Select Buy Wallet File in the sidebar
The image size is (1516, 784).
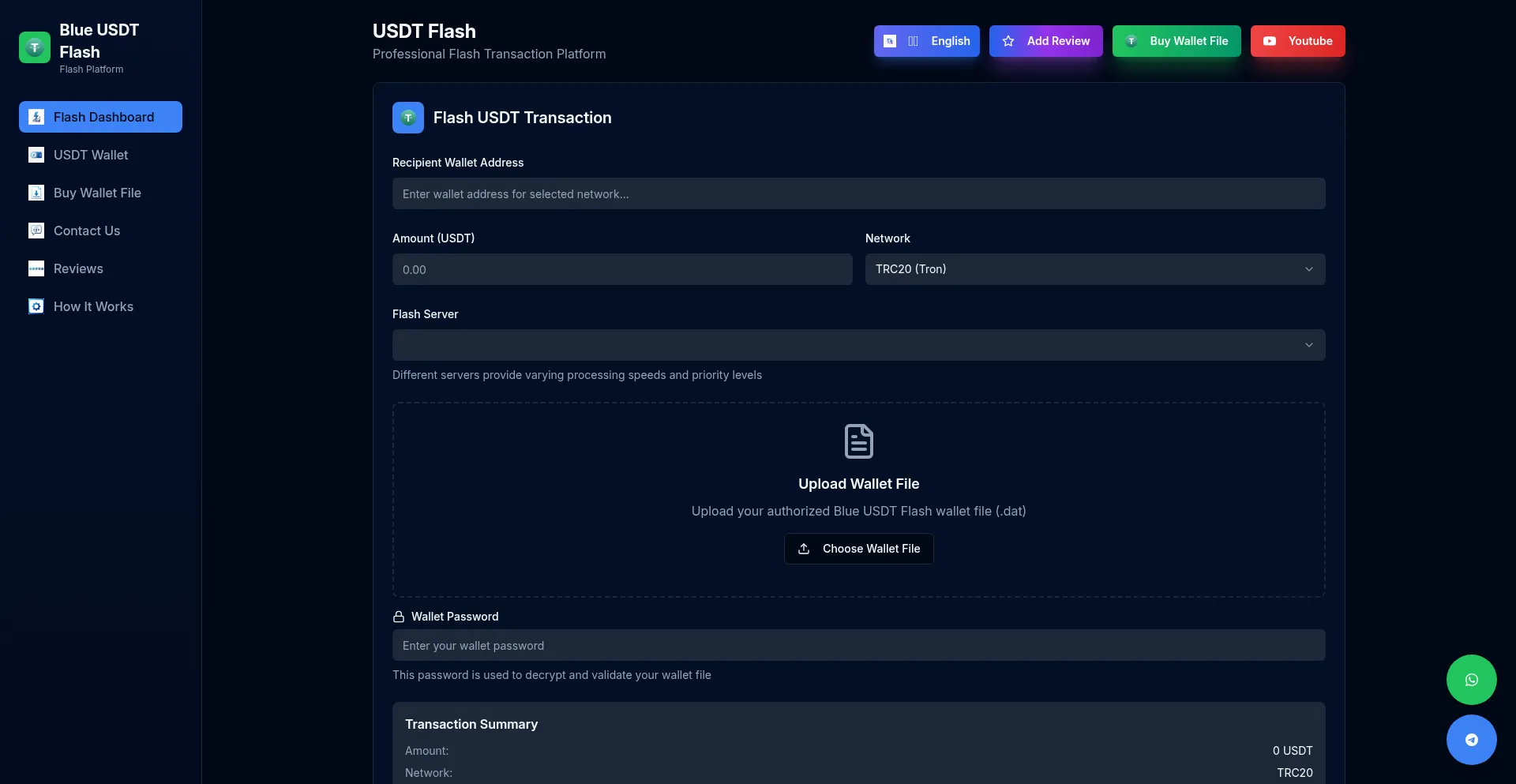tap(101, 193)
